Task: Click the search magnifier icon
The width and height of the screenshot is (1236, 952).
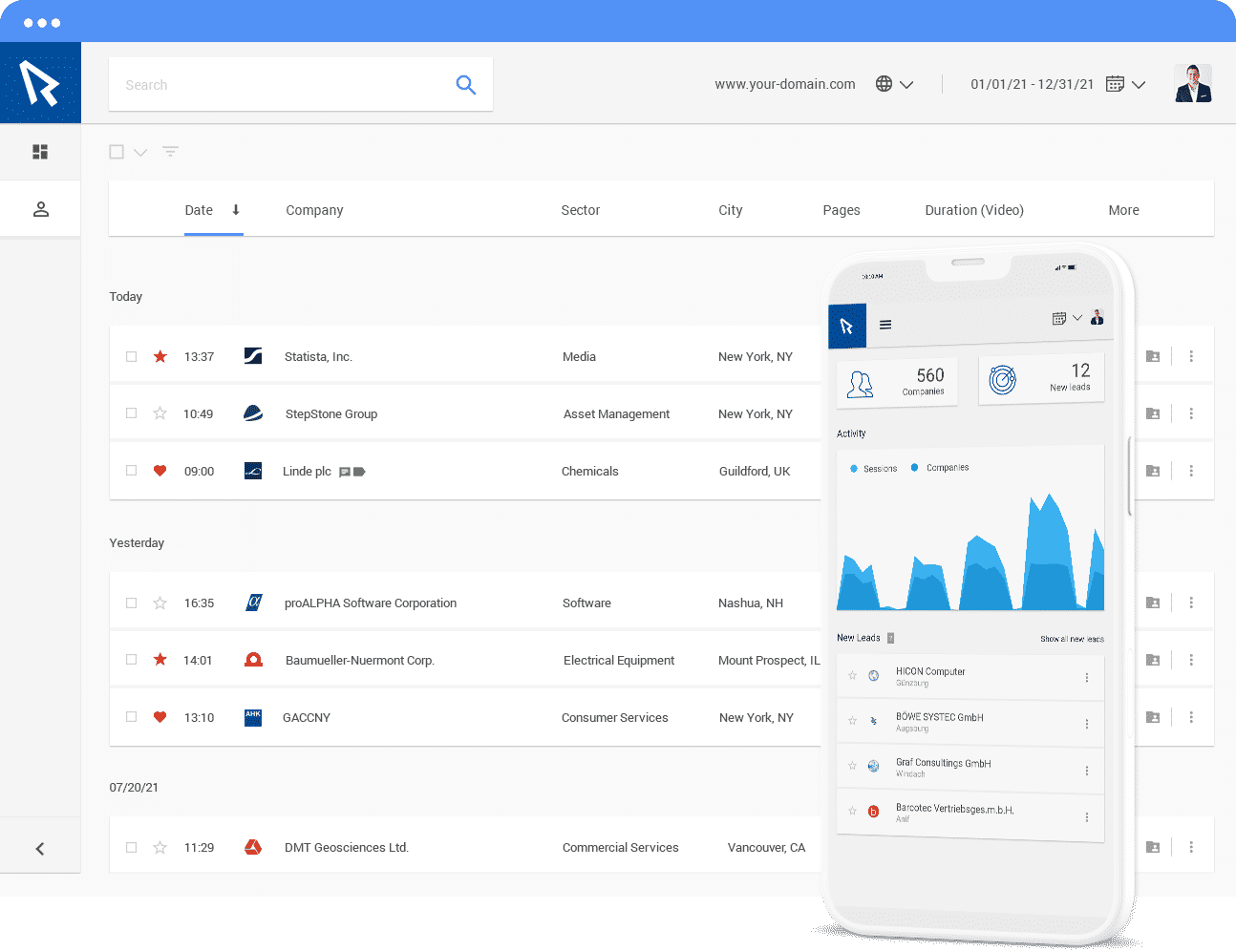Action: [465, 85]
